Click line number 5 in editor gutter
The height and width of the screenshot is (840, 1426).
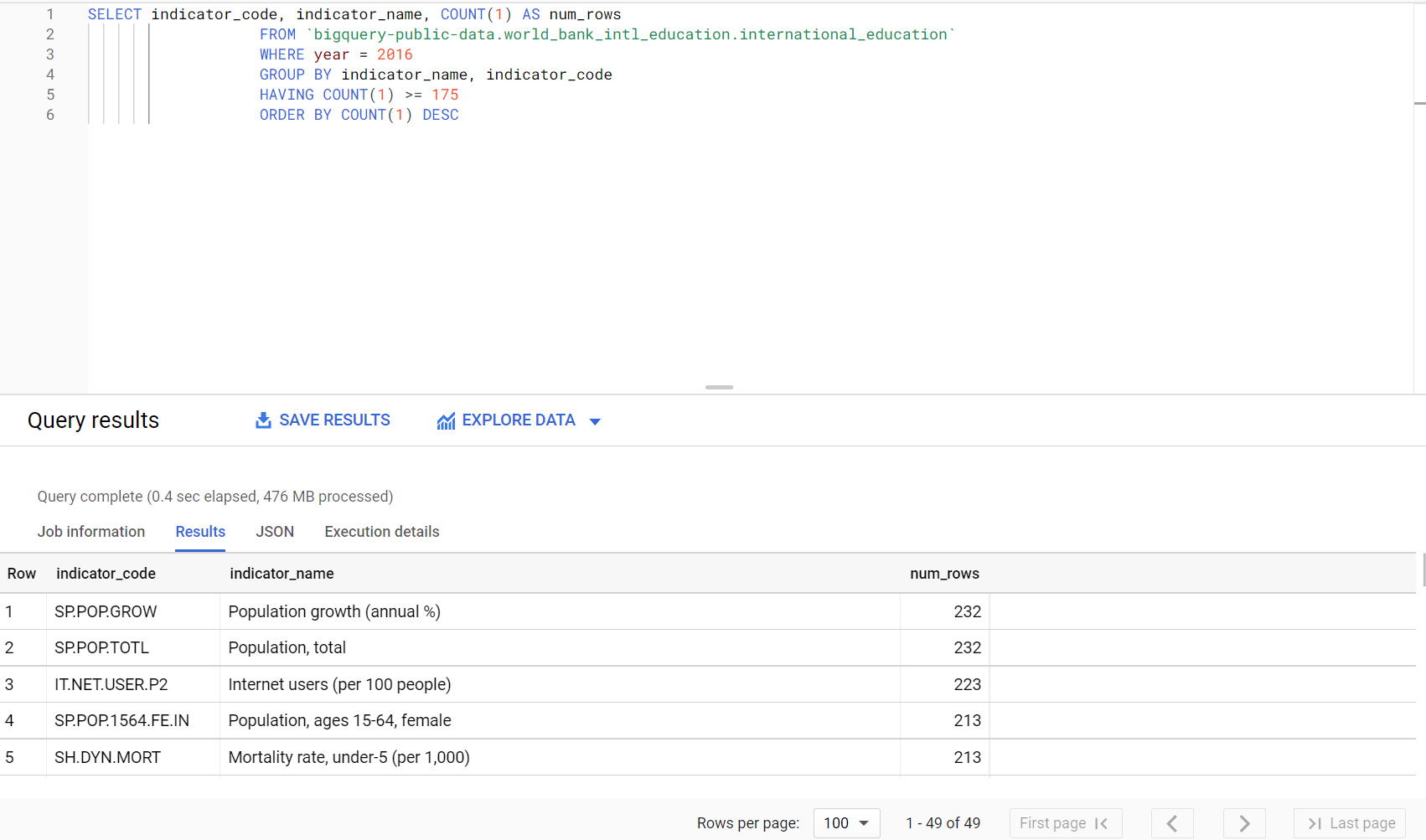pyautogui.click(x=50, y=95)
